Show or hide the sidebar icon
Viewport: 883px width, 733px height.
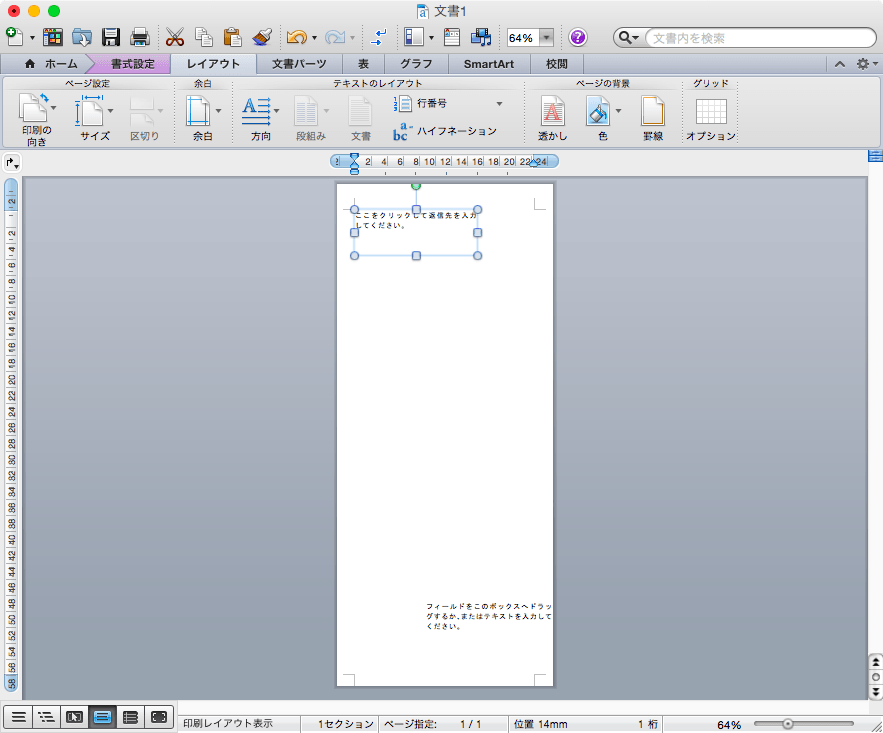(x=414, y=37)
